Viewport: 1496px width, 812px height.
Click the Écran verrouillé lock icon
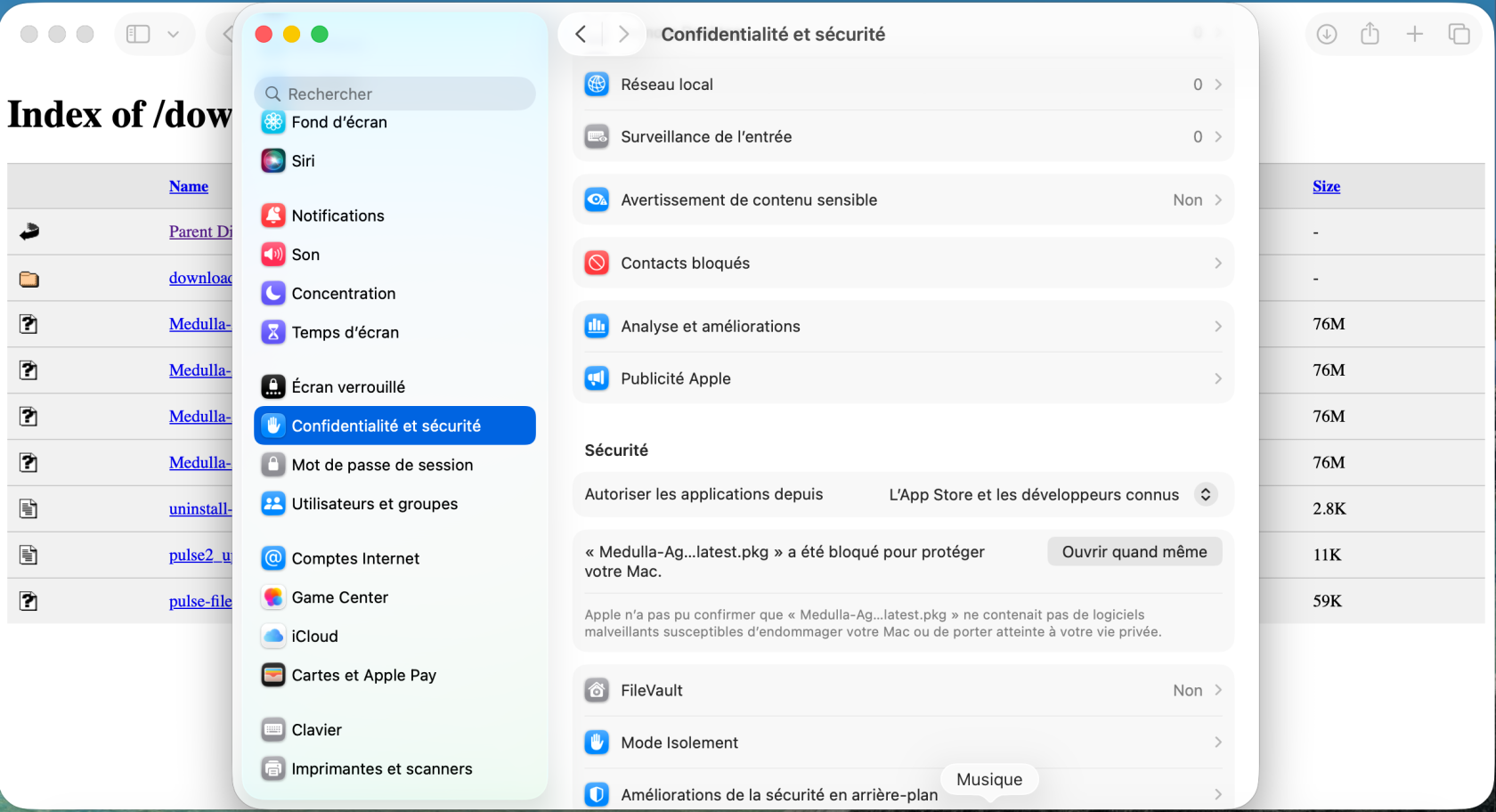point(273,386)
